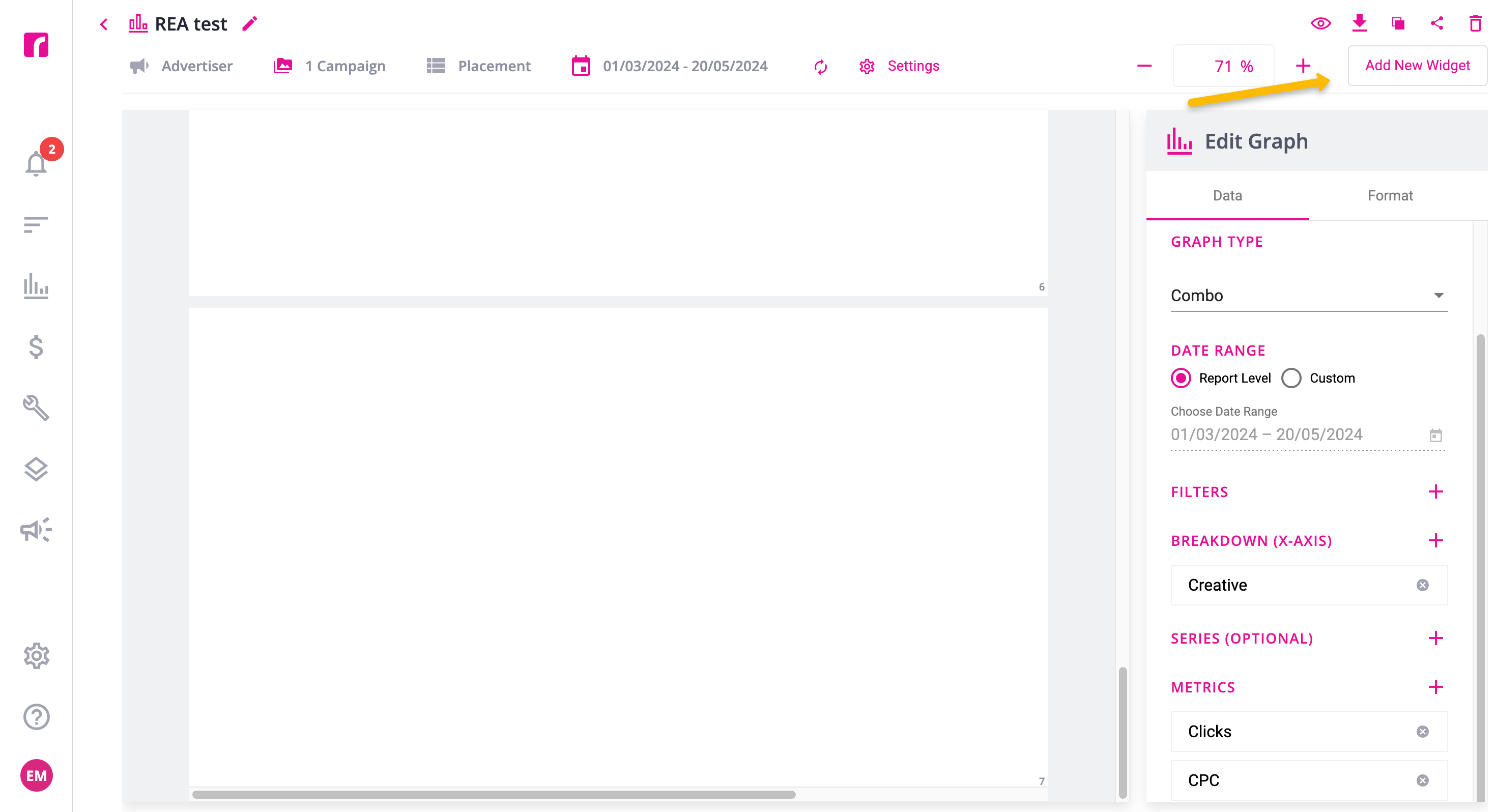
Task: Increase zoom with the plus button
Action: (1303, 66)
